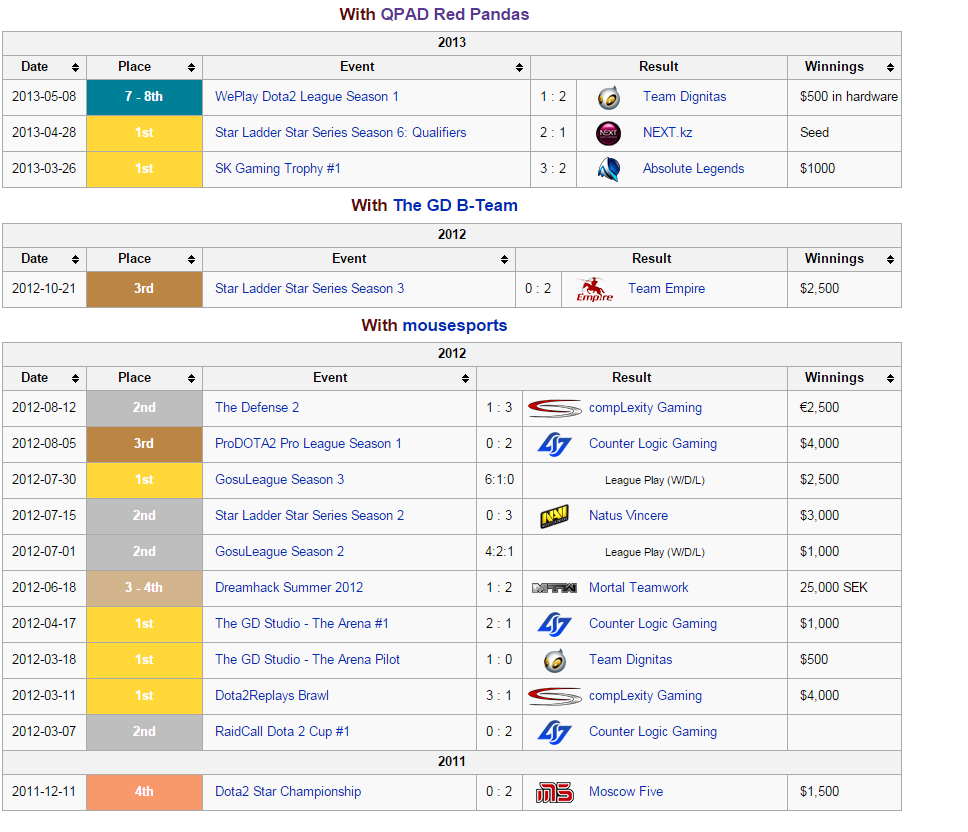
Task: Click the Team Empire logo
Action: coord(594,289)
